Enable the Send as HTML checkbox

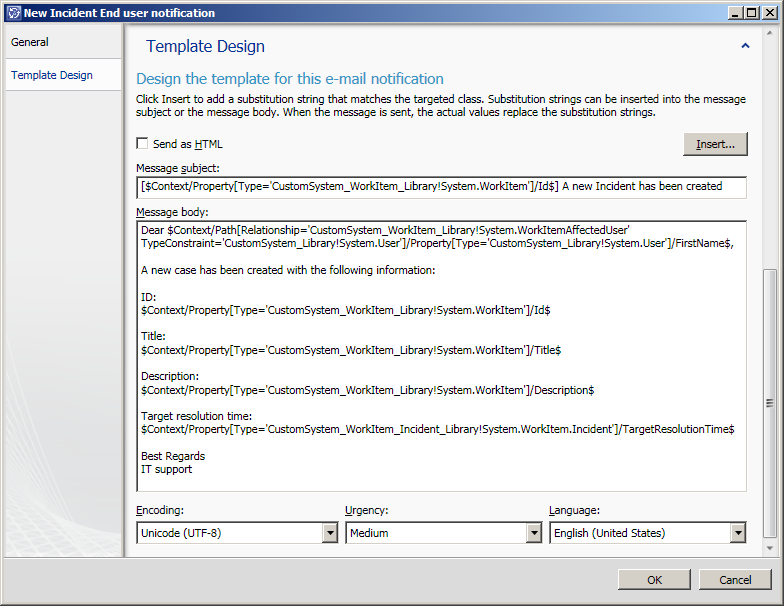142,144
